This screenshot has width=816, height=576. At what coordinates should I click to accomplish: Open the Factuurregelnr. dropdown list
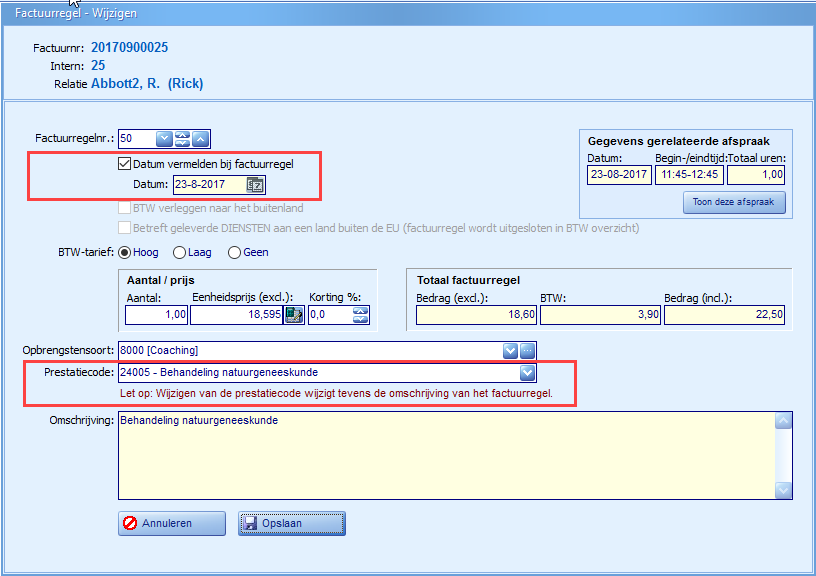[164, 139]
